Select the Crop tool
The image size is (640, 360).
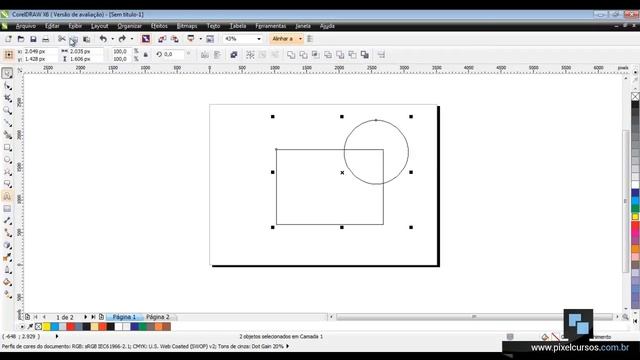(7, 98)
